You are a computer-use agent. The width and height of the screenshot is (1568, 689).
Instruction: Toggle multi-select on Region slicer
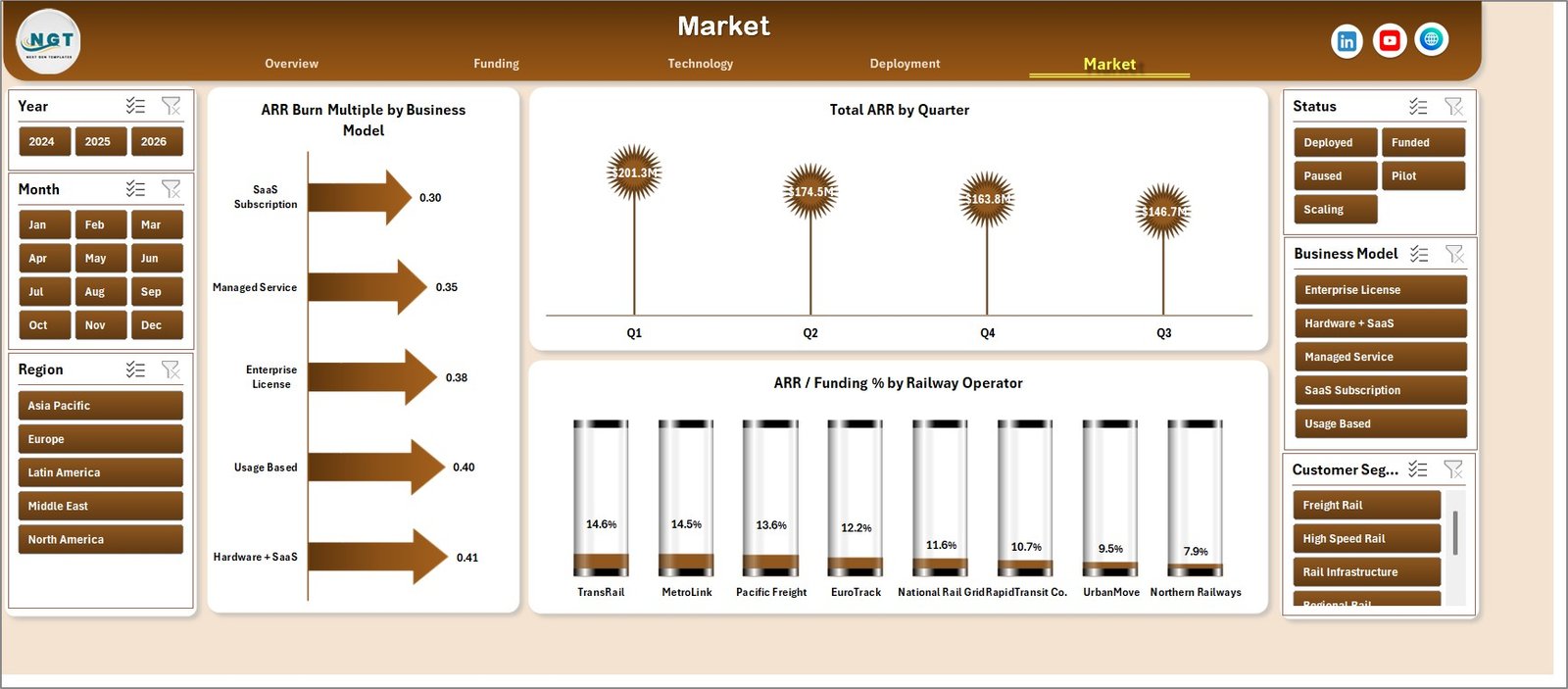[x=135, y=369]
